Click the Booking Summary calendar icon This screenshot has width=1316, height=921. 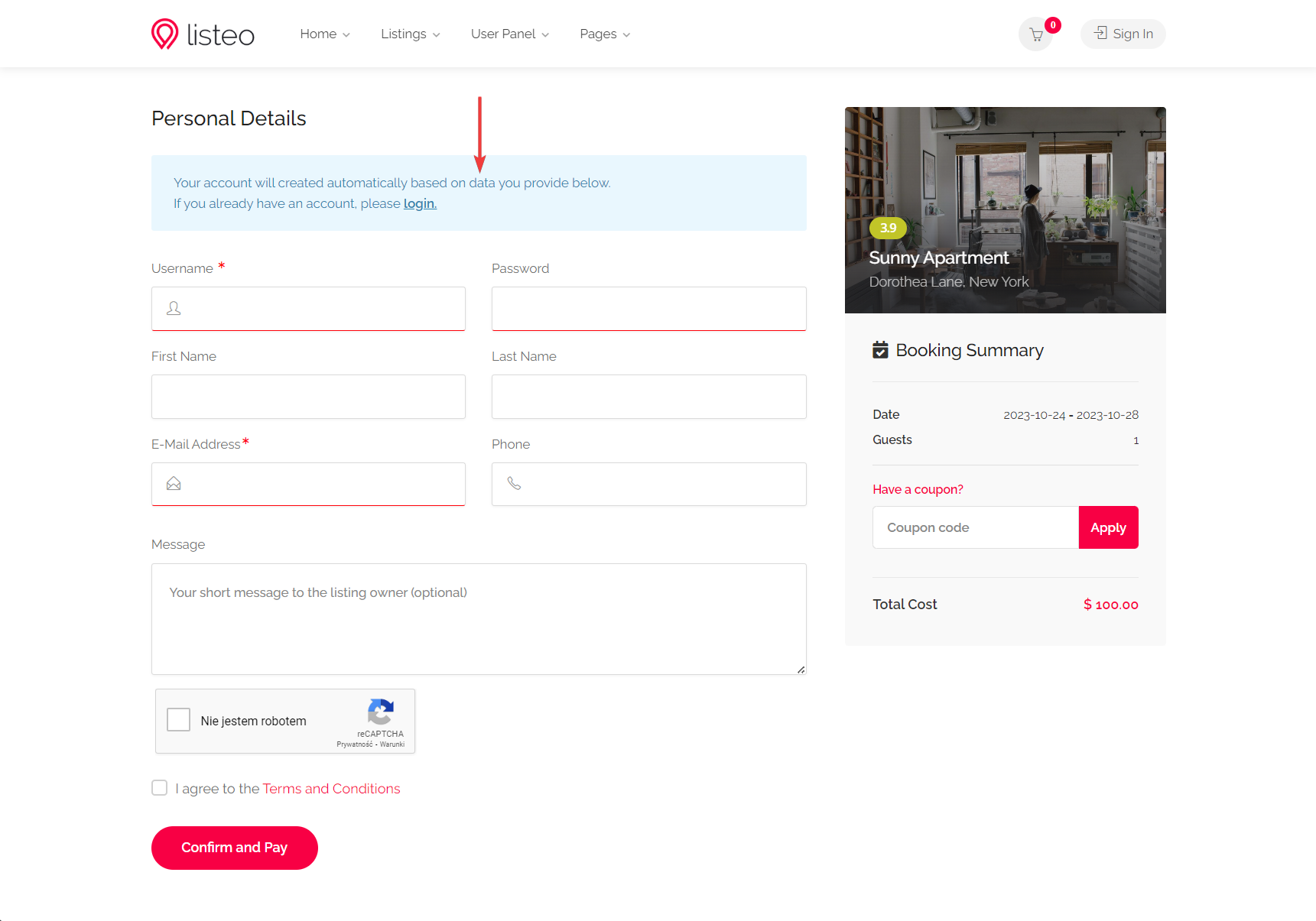(x=881, y=350)
